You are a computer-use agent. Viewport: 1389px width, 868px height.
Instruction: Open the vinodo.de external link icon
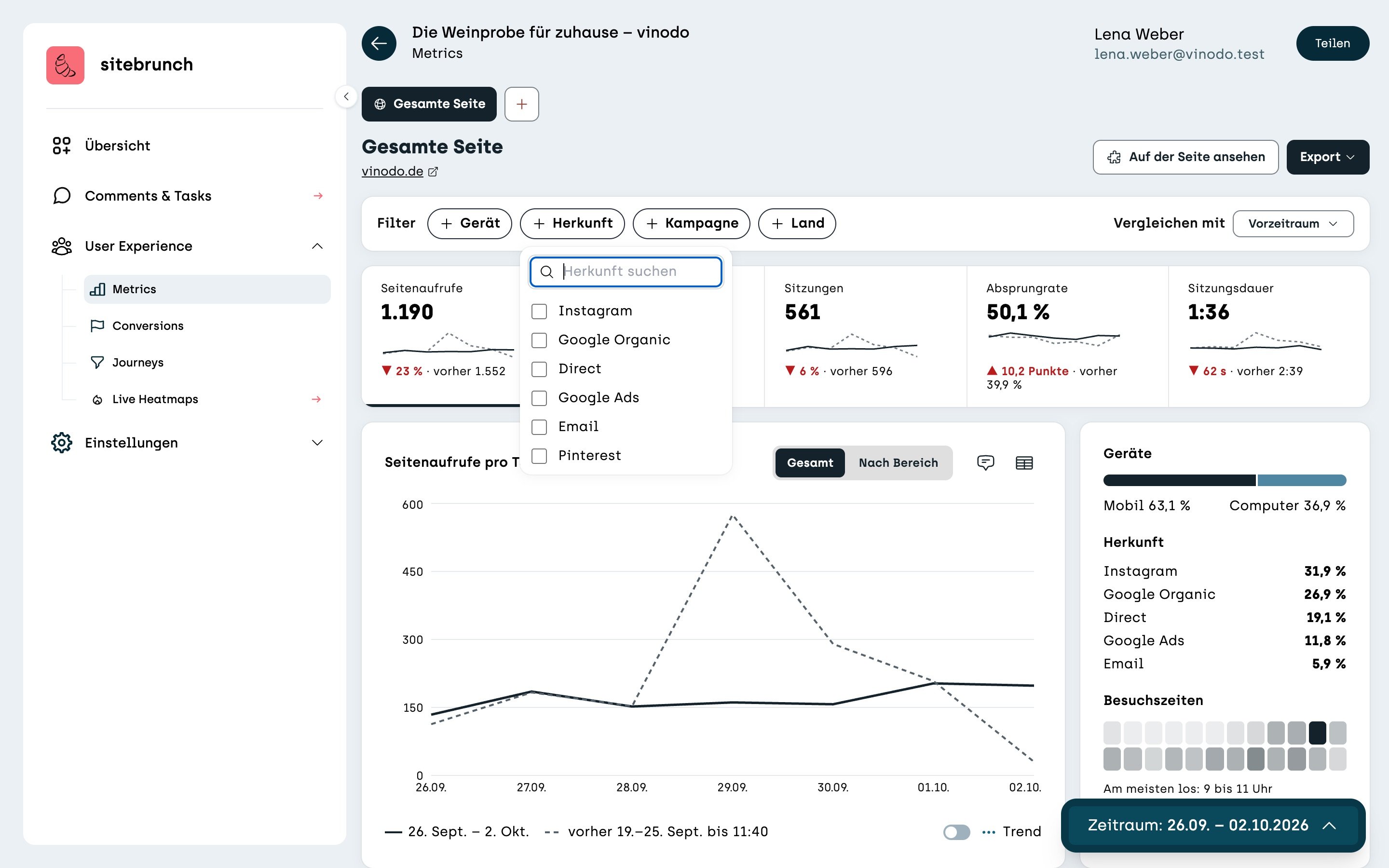[x=434, y=172]
